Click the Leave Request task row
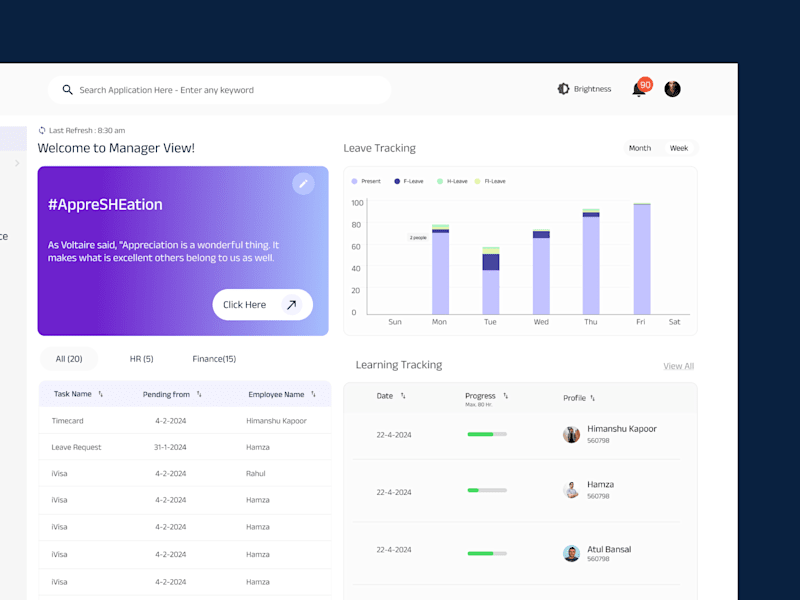 [x=185, y=447]
